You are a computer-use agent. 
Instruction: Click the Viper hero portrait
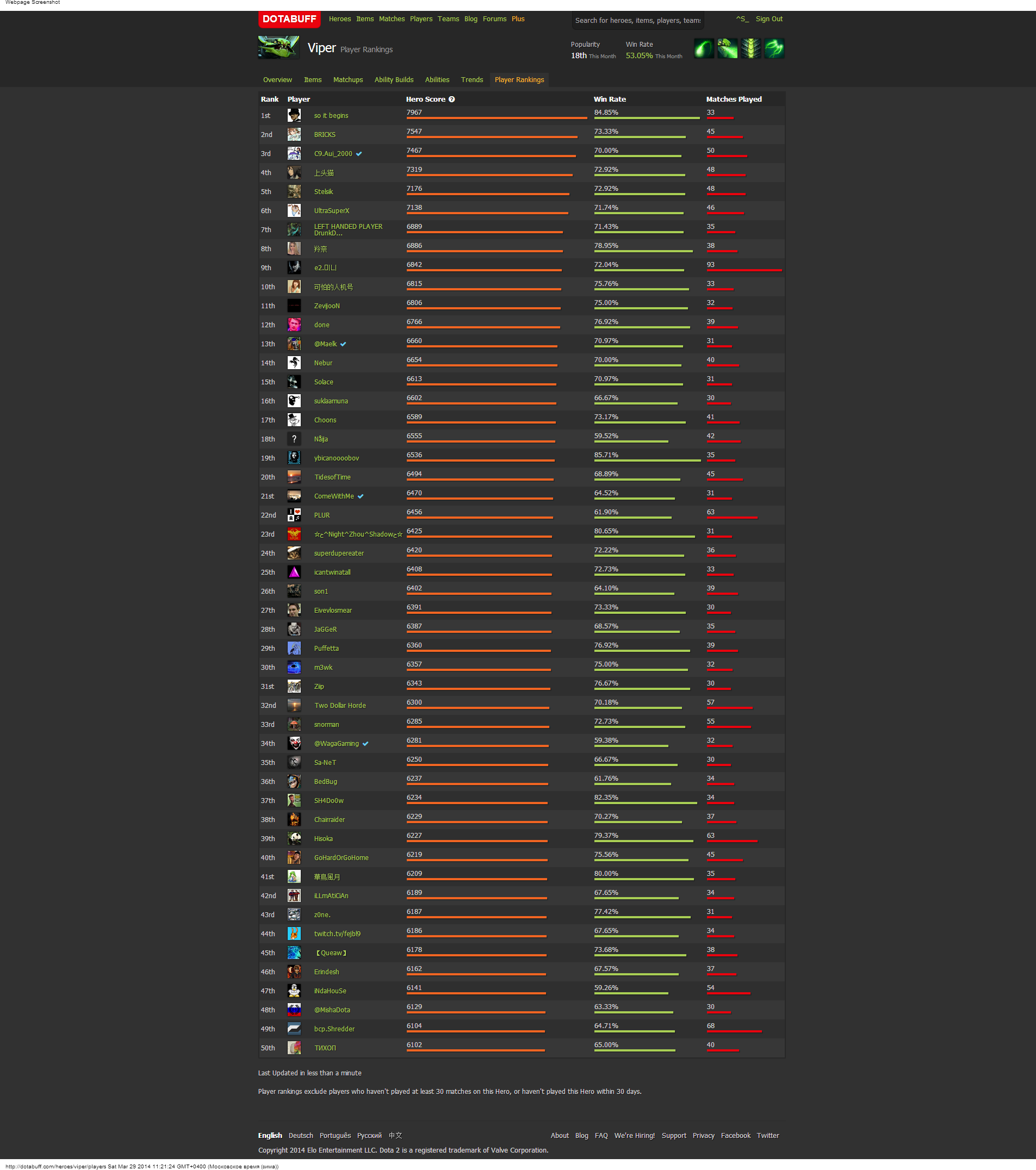278,47
